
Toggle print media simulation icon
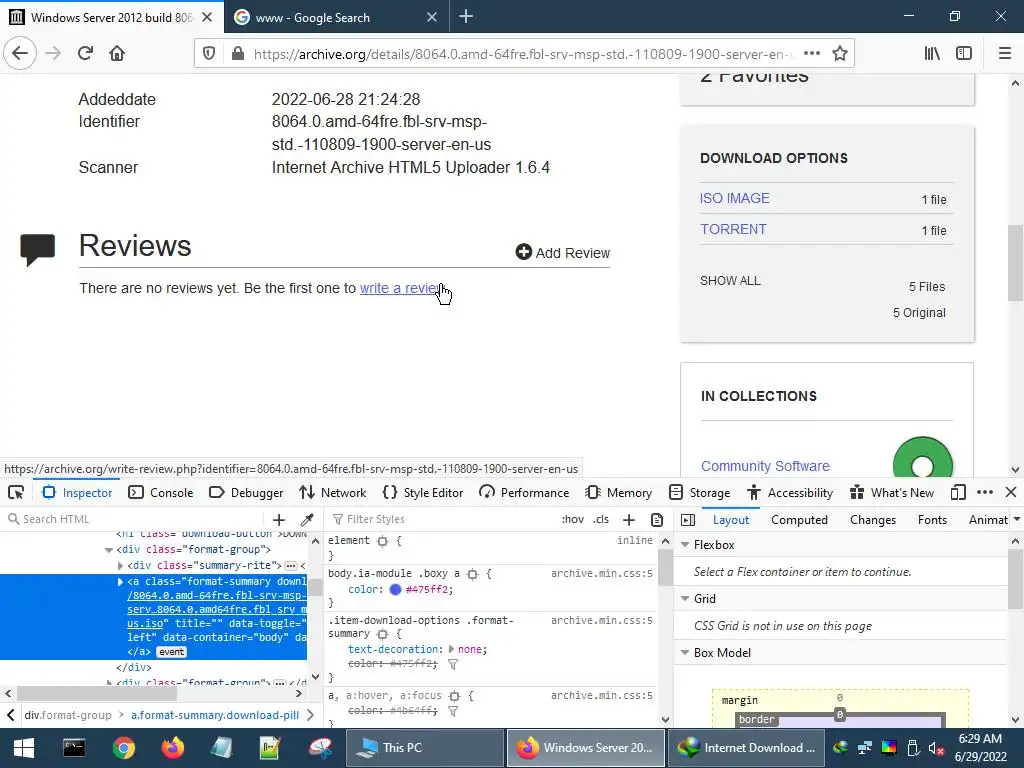pyautogui.click(x=657, y=519)
